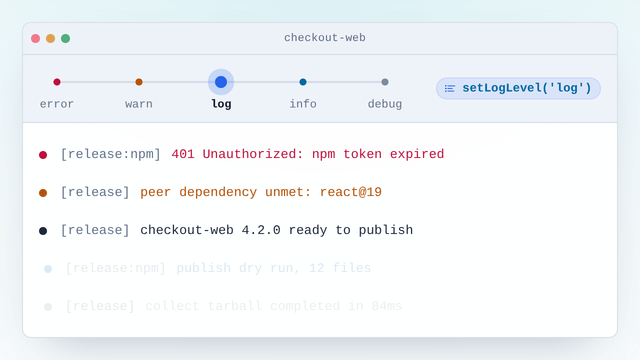Click the red dot beside the 401 Unauthorized line

pos(43,155)
